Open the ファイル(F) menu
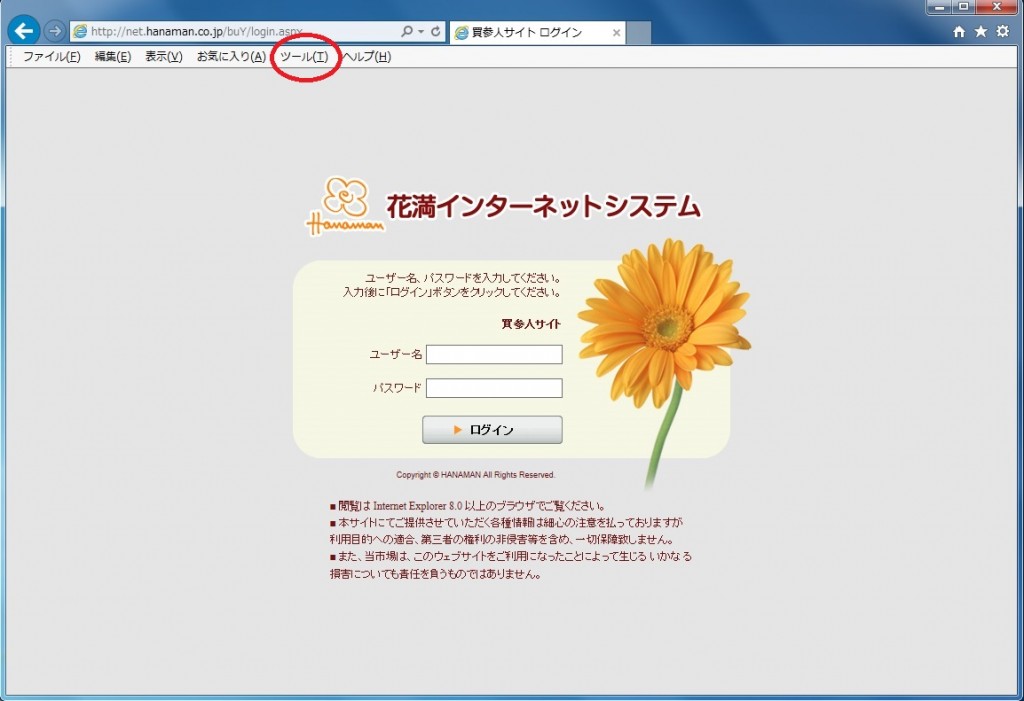The width and height of the screenshot is (1024, 701). pyautogui.click(x=51, y=57)
